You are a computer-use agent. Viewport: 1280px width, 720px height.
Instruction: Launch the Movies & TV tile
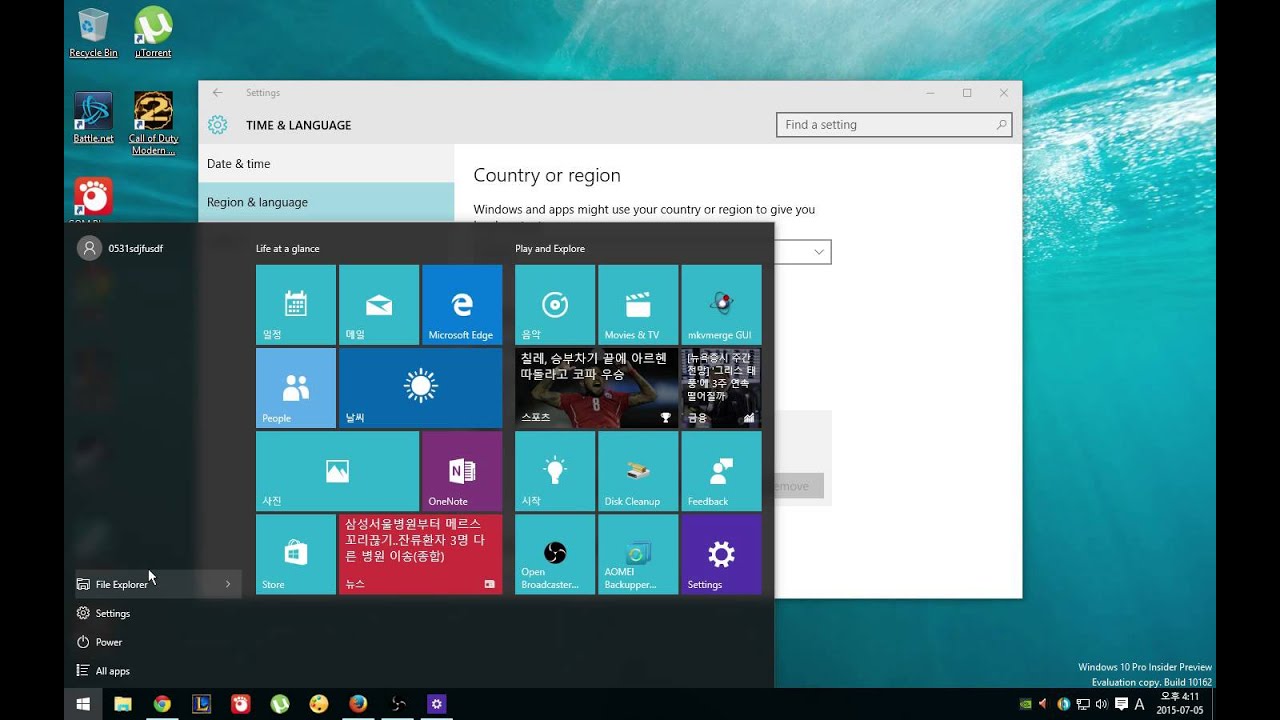638,305
